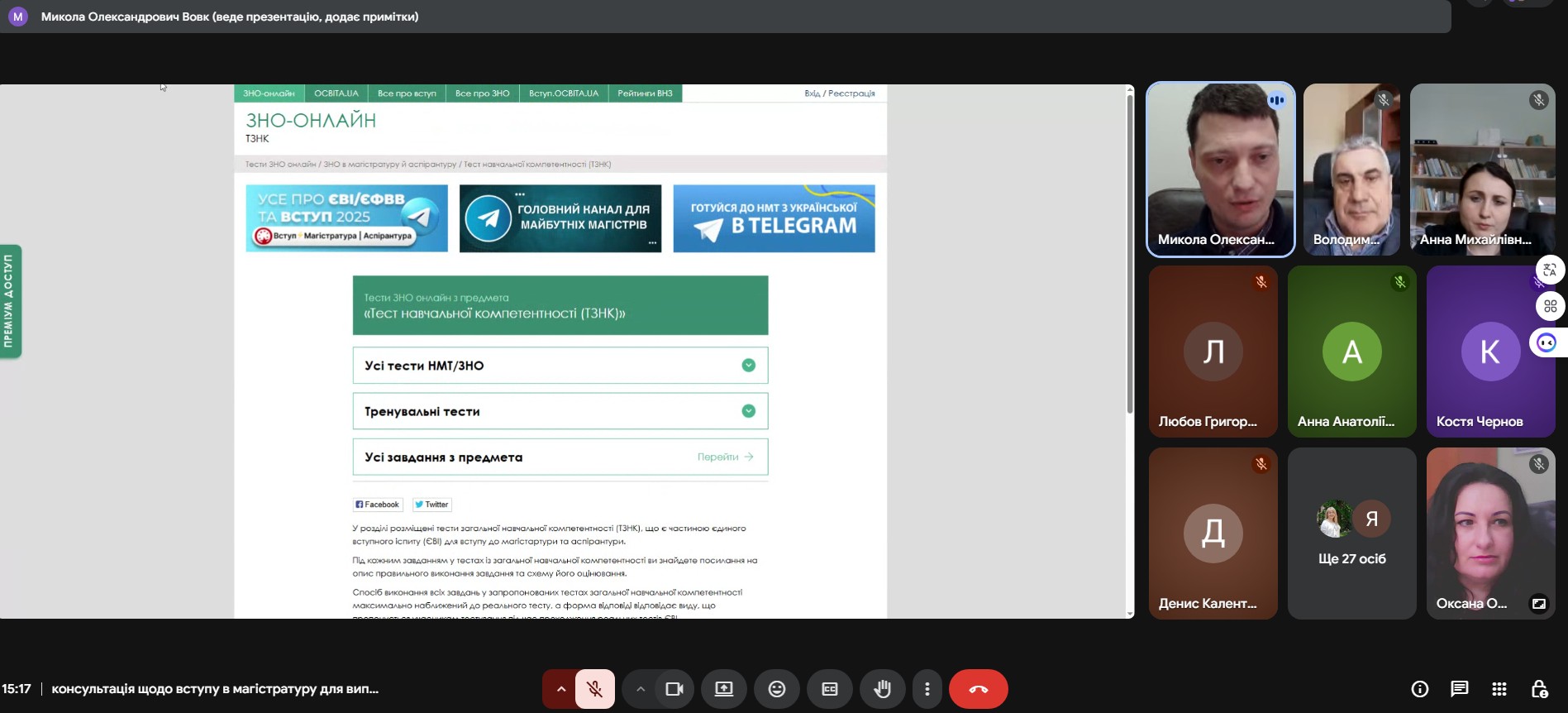Raise hand in the meeting

click(882, 689)
